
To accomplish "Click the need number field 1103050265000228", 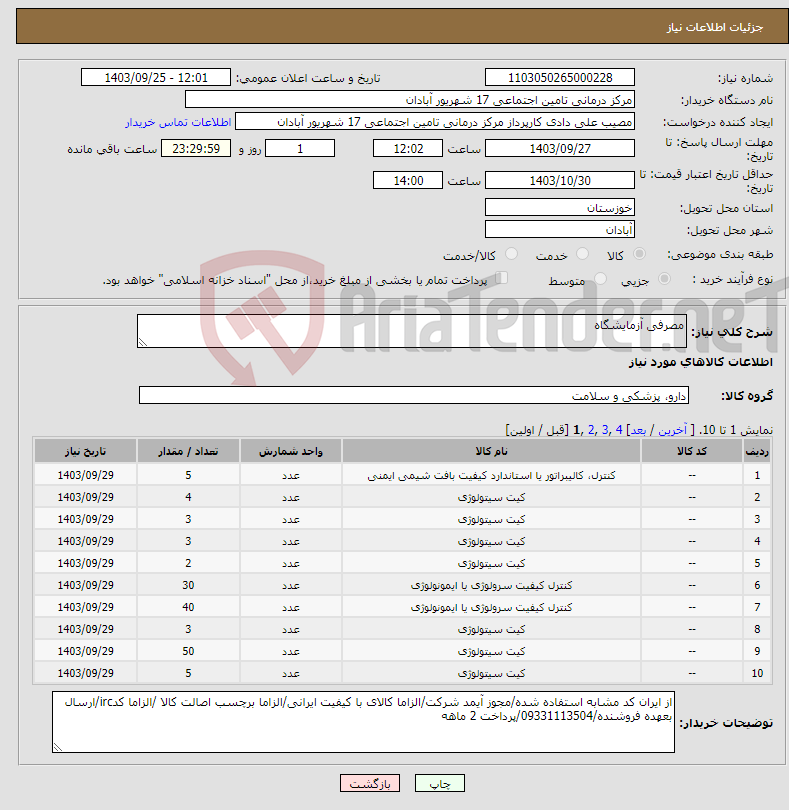I will pyautogui.click(x=560, y=77).
